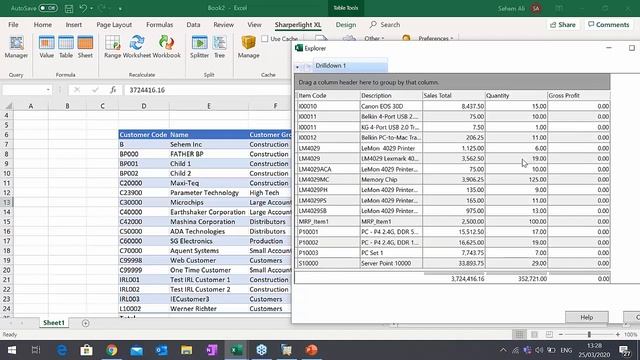Recalculate the selected Range
640x360 pixels.
112,47
